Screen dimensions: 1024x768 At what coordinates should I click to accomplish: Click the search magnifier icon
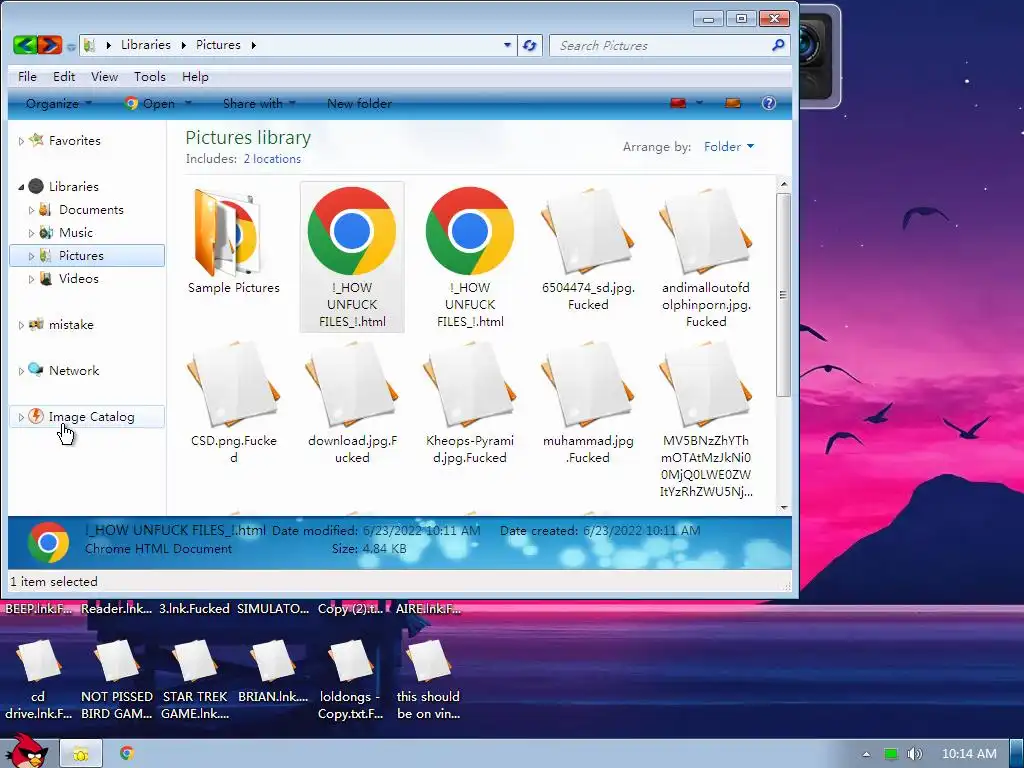tap(778, 45)
